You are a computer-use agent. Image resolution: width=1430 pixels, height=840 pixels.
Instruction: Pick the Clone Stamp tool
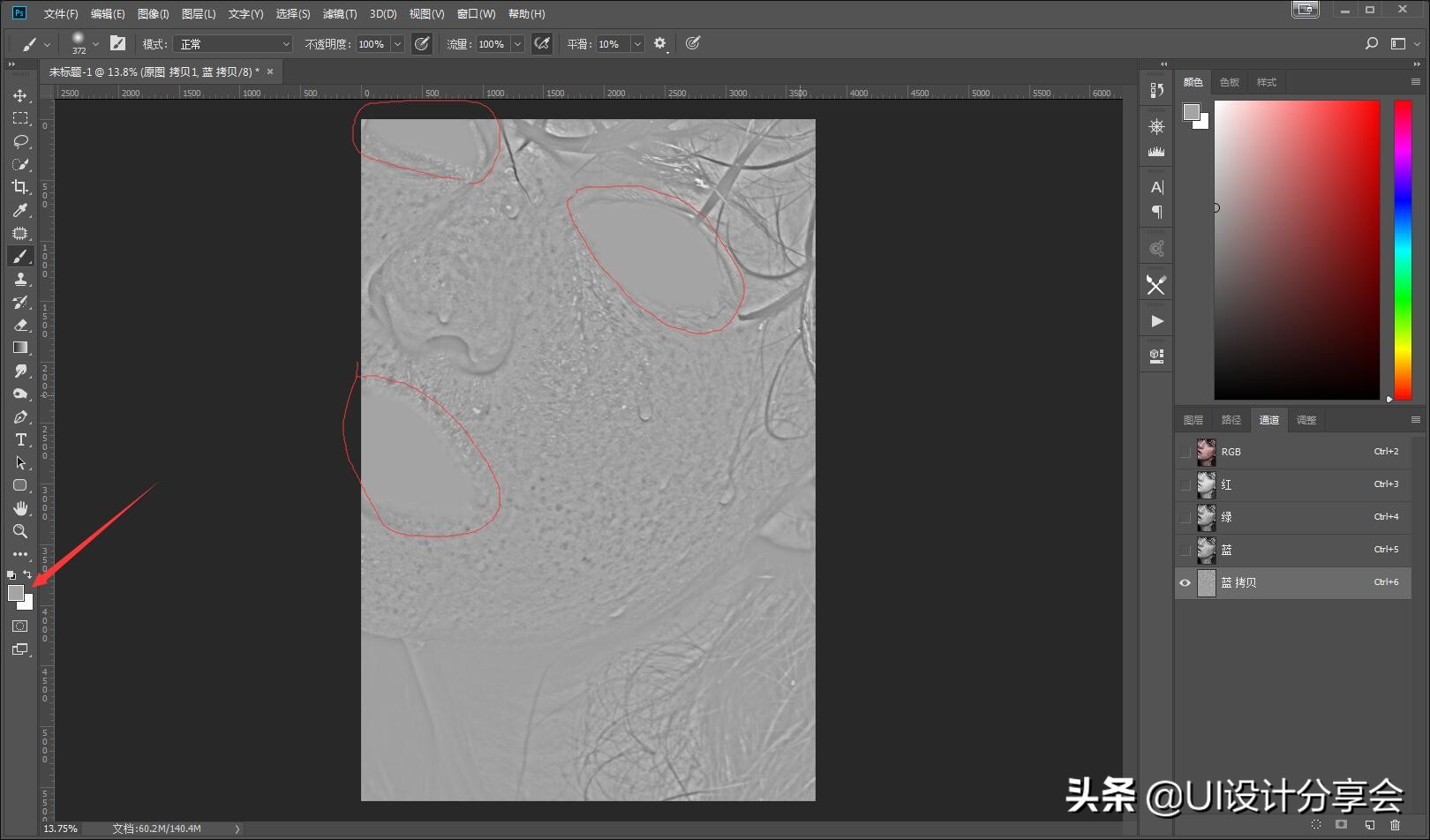[20, 279]
